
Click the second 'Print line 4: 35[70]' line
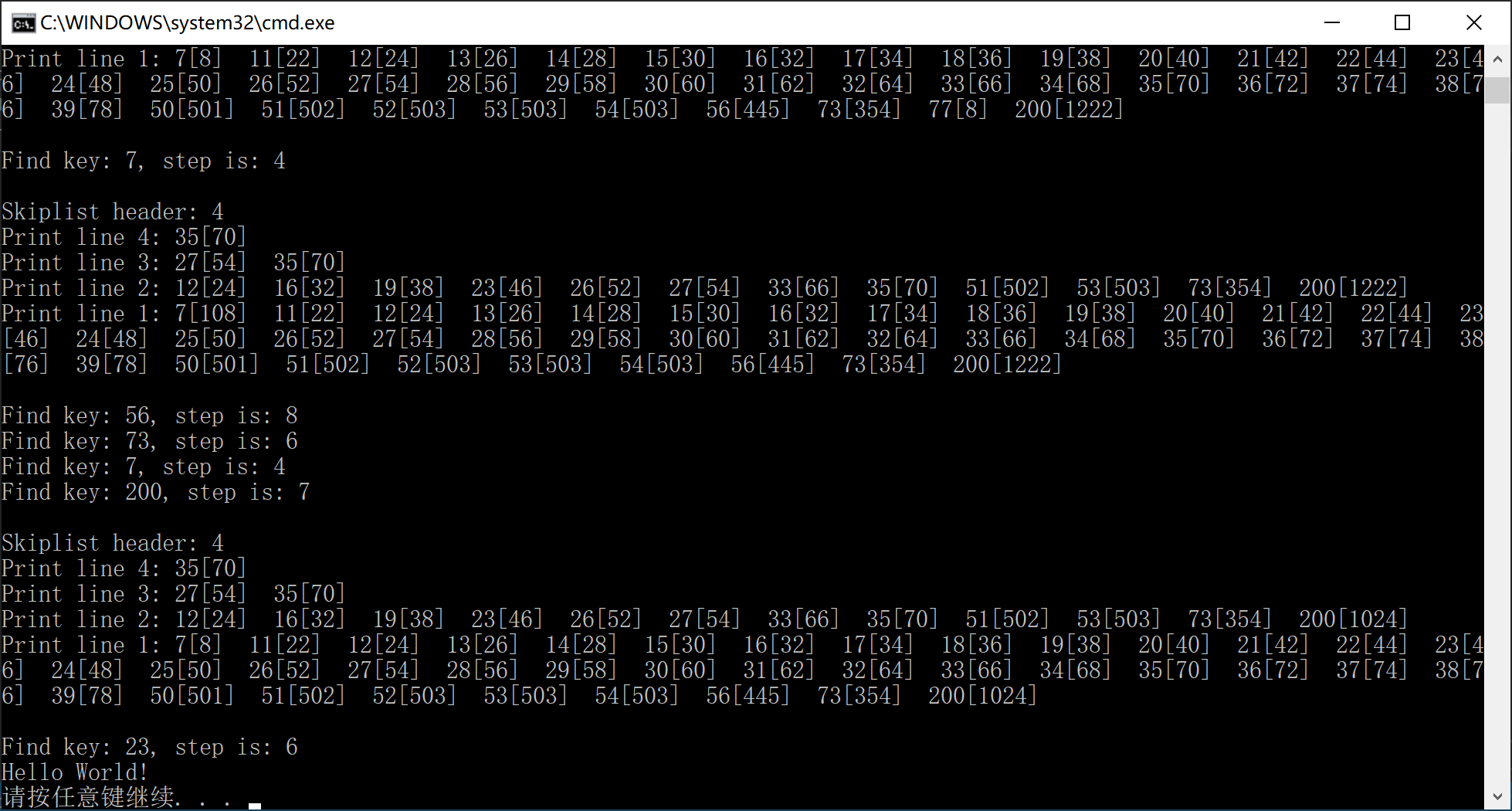[124, 568]
